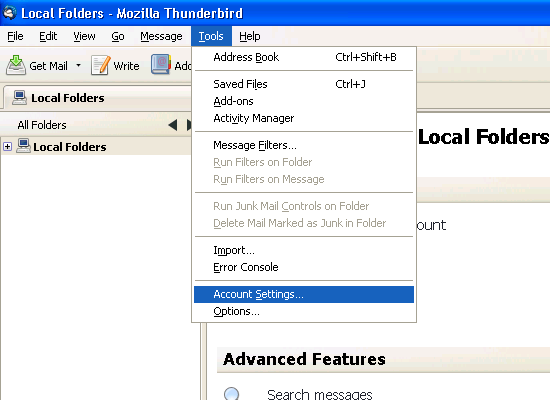
Task: Open Error Console menu entry
Action: pos(304,267)
